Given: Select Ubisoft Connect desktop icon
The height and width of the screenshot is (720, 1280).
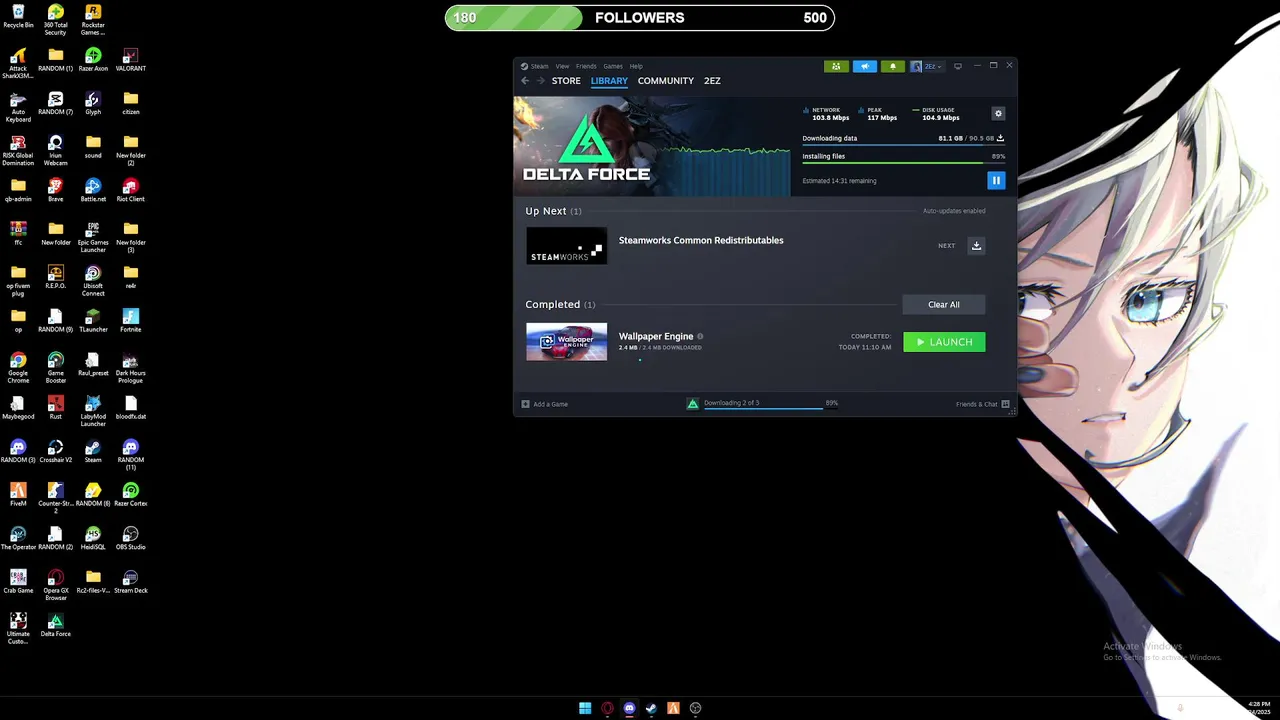Looking at the screenshot, I should click(x=93, y=280).
